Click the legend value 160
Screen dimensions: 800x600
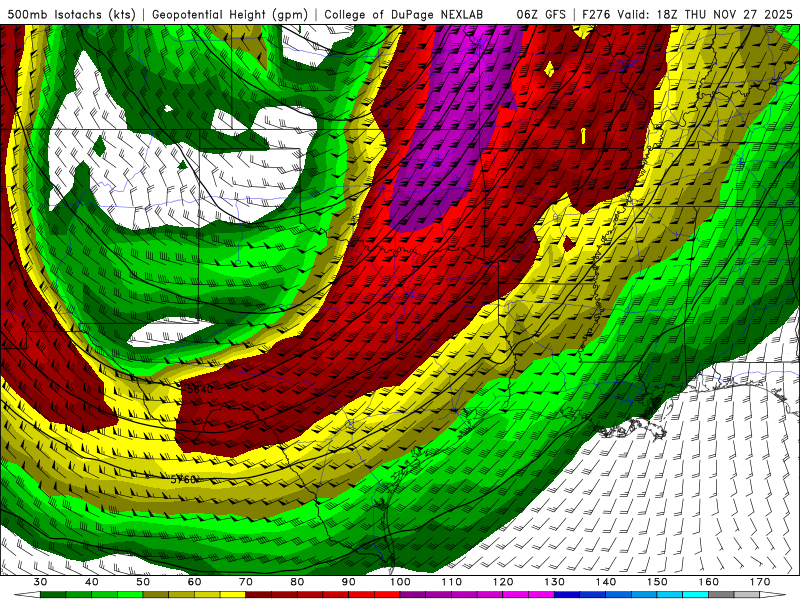point(709,582)
